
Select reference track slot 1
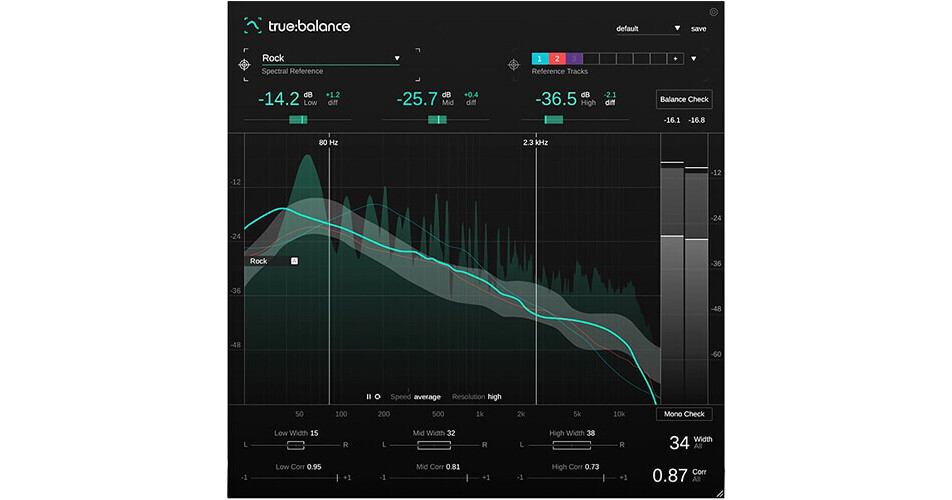point(540,59)
